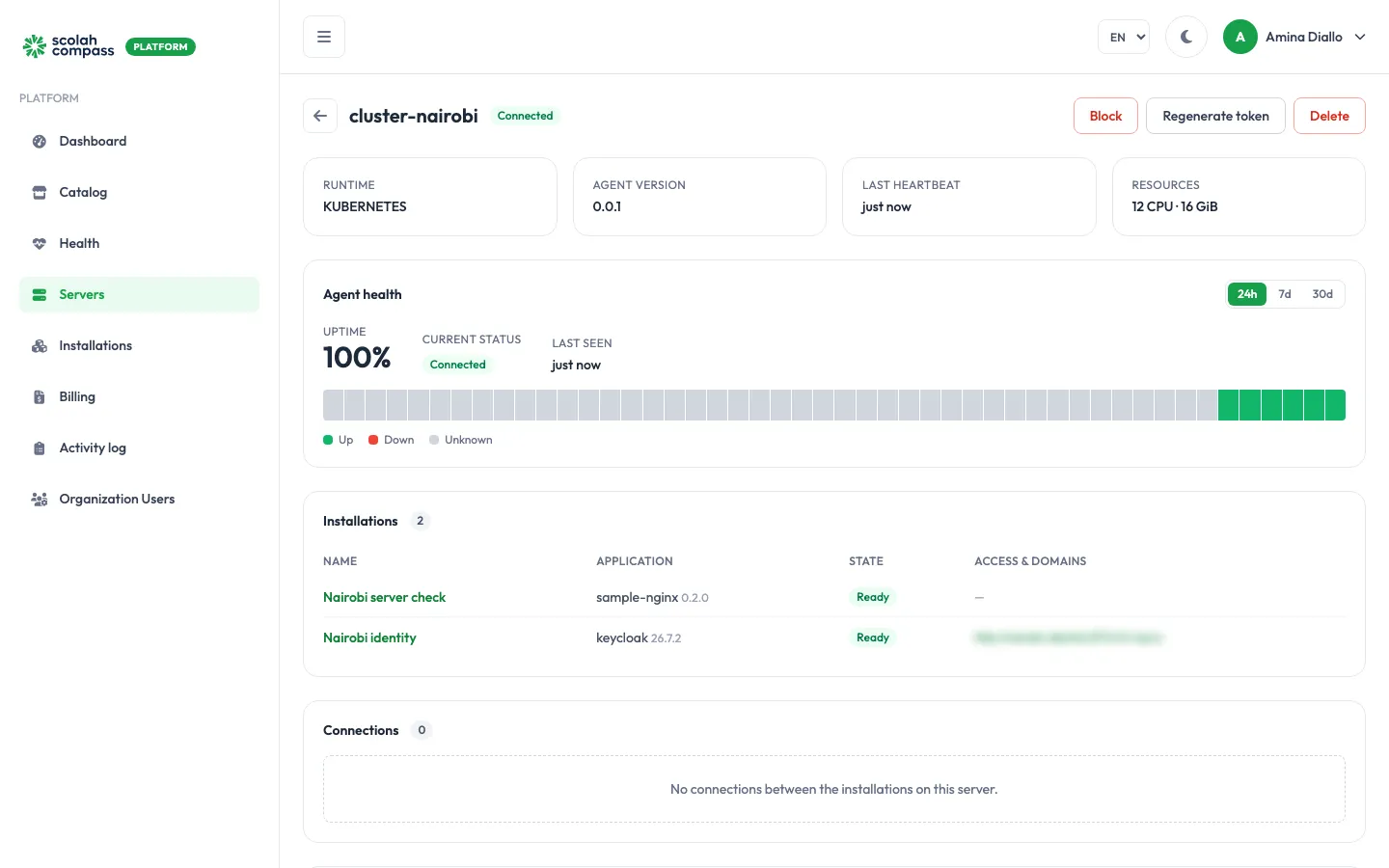Image resolution: width=1389 pixels, height=868 pixels.
Task: Click the No connections empty-state message
Action: click(833, 789)
